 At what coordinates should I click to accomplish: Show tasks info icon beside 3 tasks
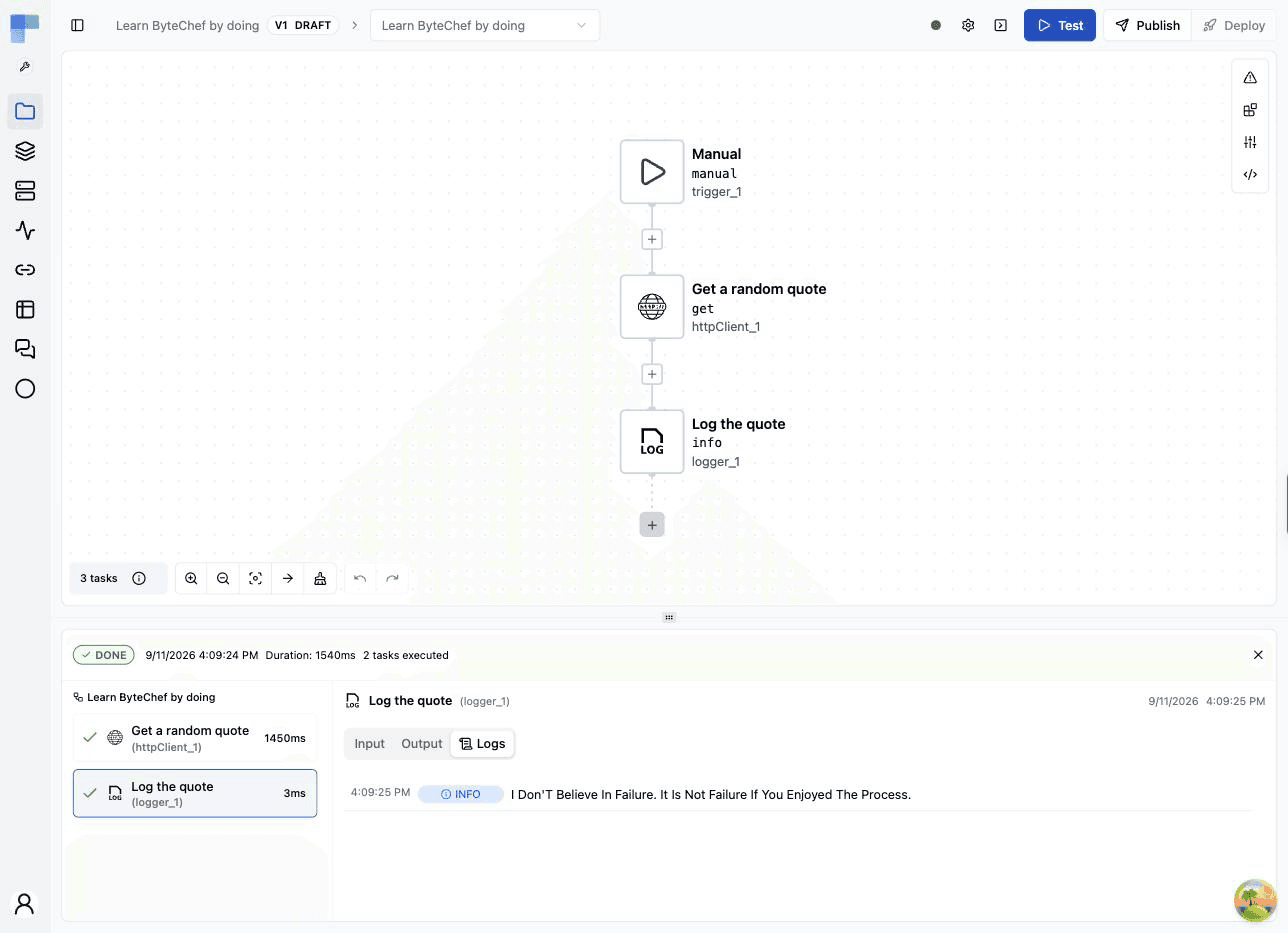139,578
